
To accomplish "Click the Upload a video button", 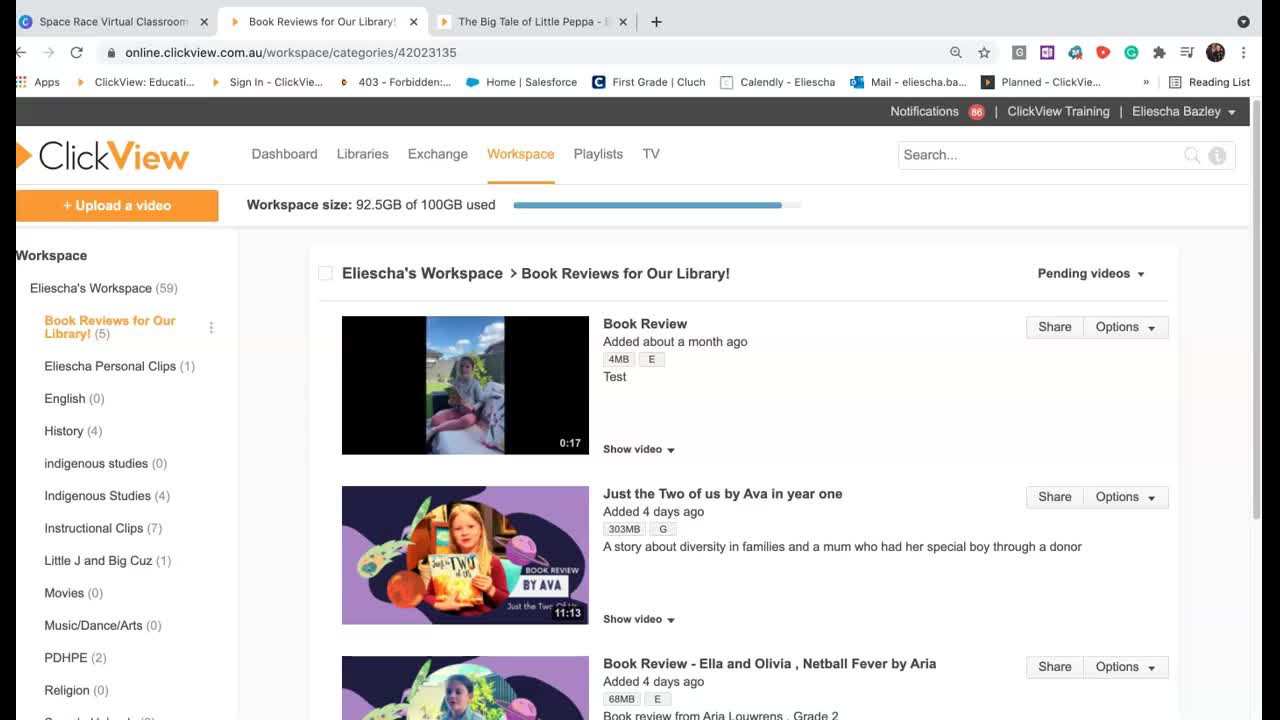I will tap(117, 205).
